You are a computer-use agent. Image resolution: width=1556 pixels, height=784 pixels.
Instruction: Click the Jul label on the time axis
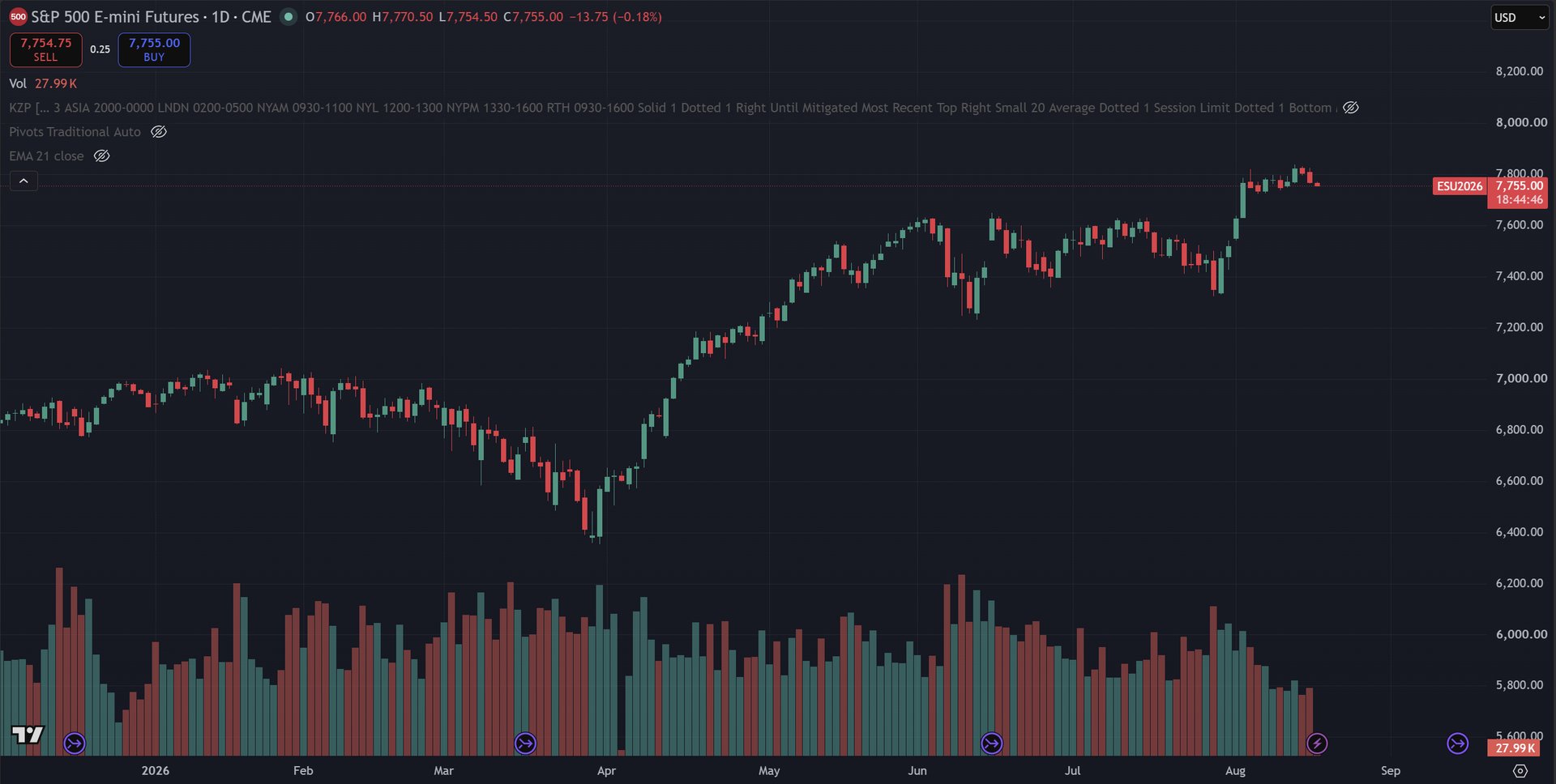[1072, 771]
